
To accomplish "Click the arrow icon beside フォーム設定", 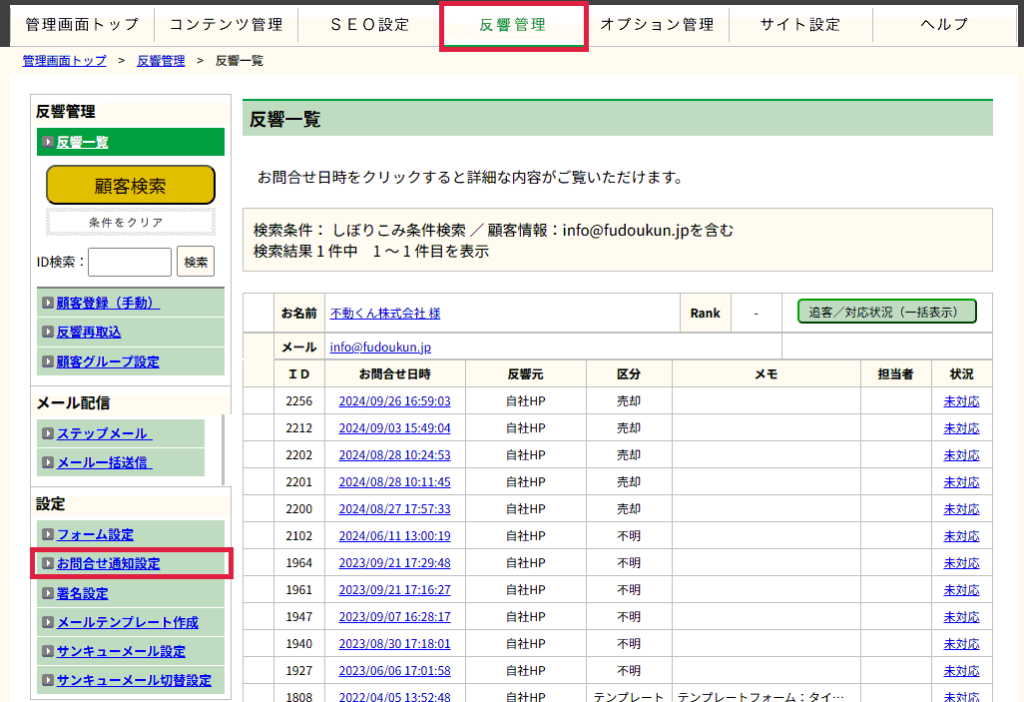I will click(48, 535).
